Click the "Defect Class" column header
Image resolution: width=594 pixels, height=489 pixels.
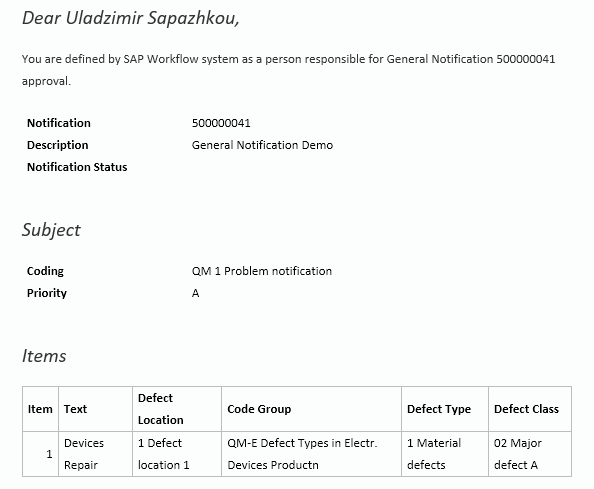[526, 409]
